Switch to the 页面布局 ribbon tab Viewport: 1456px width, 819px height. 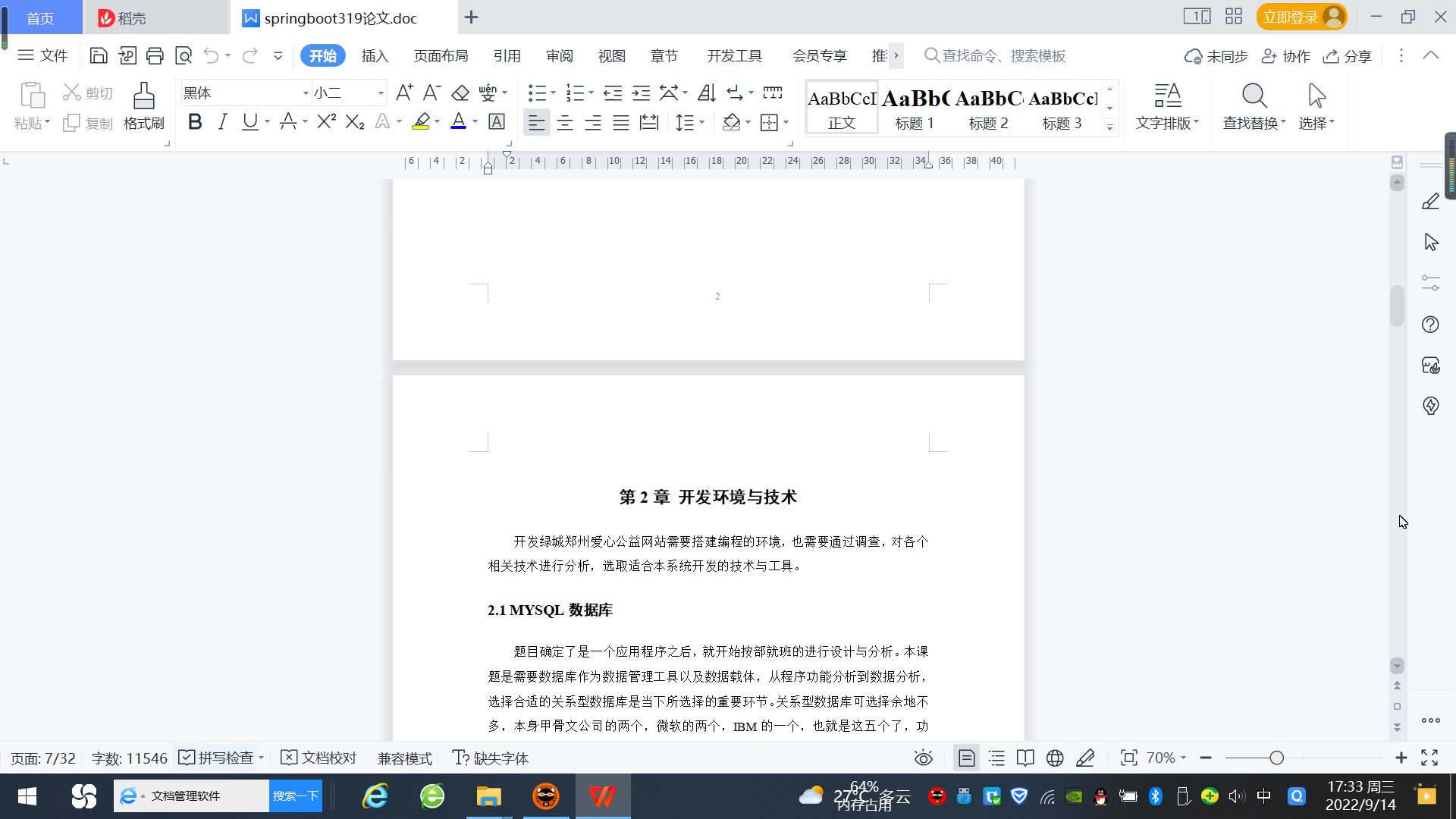(x=441, y=56)
